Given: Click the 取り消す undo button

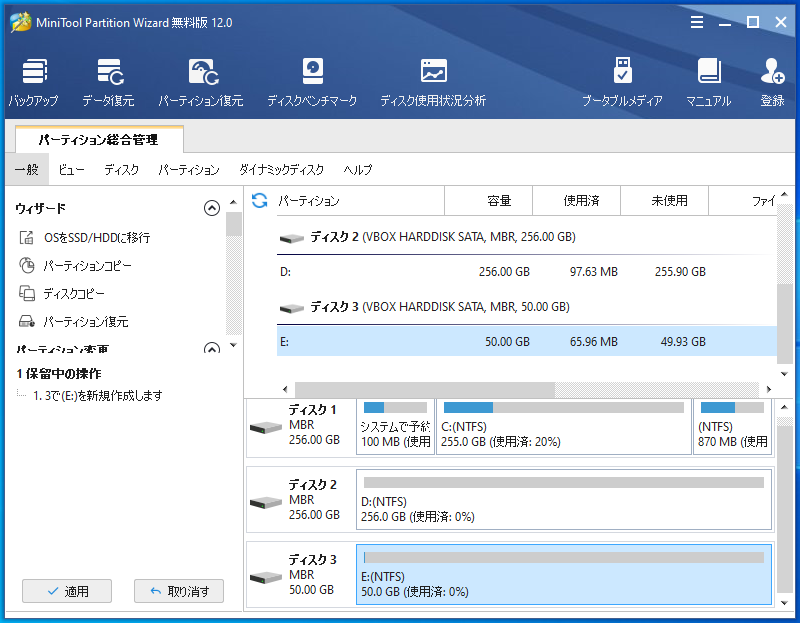Looking at the screenshot, I should 179,591.
